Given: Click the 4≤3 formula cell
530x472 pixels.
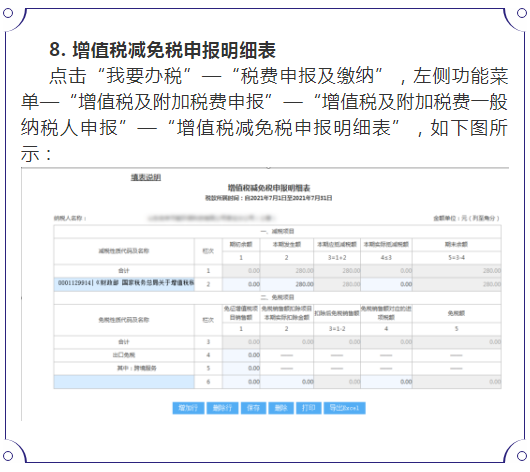Looking at the screenshot, I should 386,258.
